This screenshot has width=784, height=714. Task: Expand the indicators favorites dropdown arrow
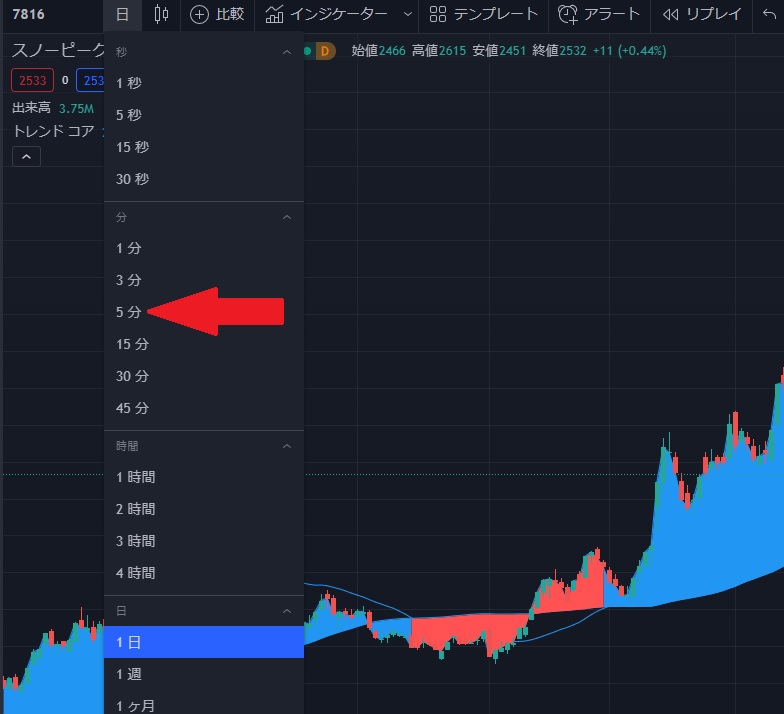click(408, 14)
